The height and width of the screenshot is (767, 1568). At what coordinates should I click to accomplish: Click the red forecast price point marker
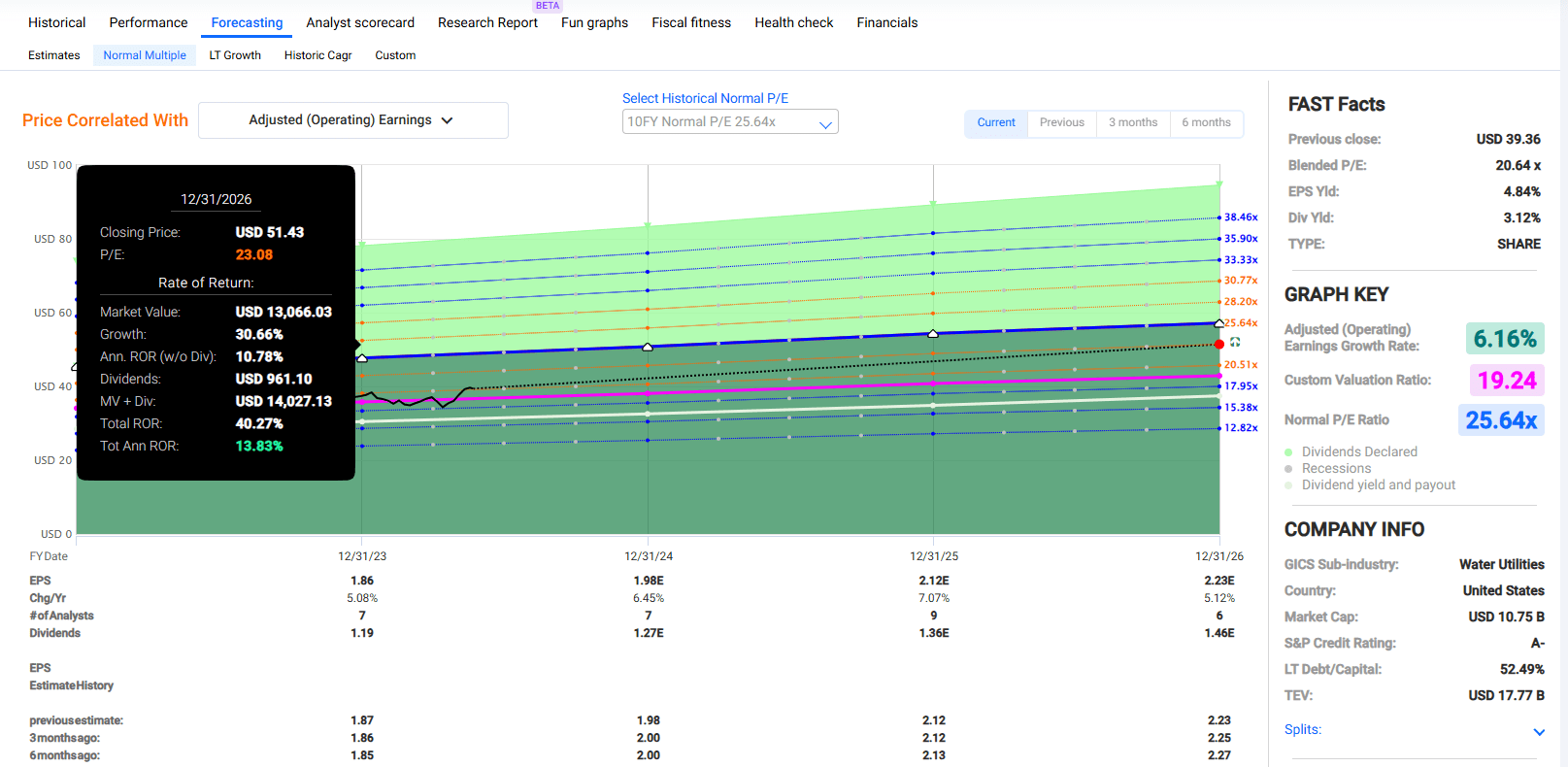click(1219, 345)
